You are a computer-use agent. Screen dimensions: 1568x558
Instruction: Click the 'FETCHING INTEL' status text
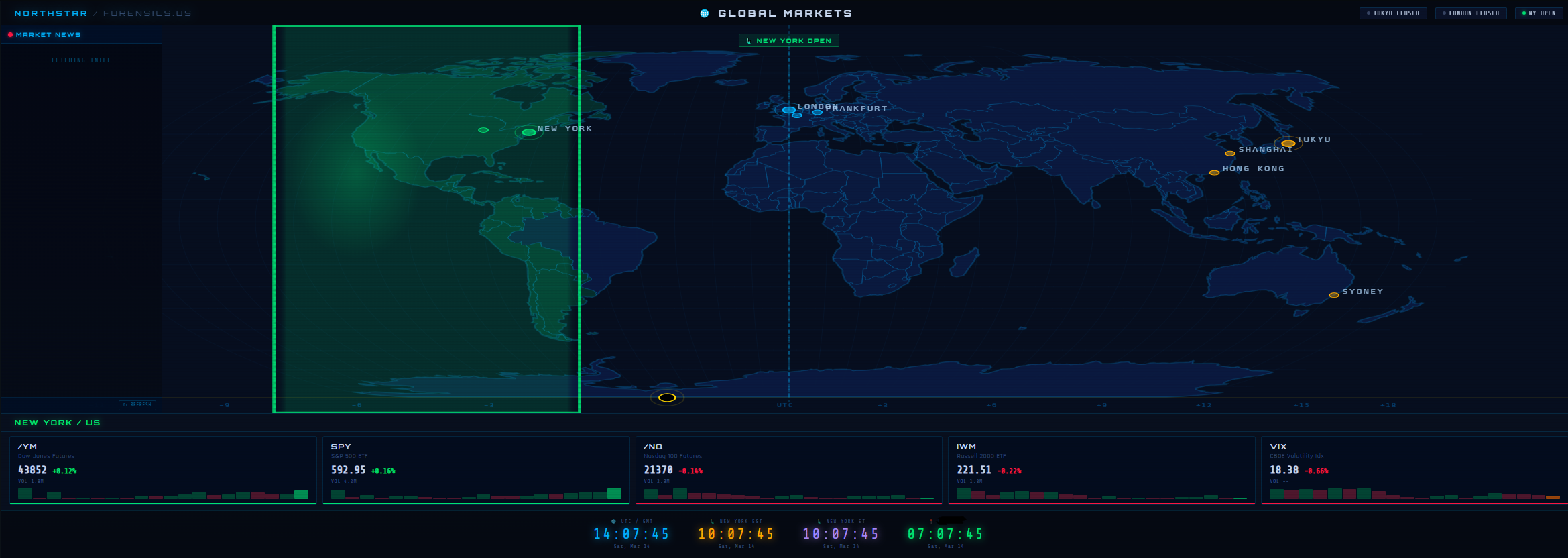click(x=81, y=60)
